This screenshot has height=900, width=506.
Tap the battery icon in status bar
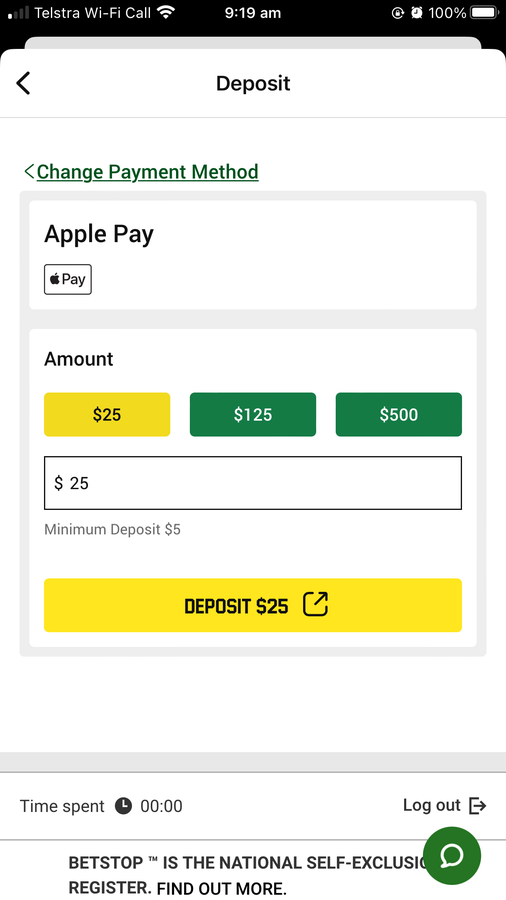[x=484, y=13]
